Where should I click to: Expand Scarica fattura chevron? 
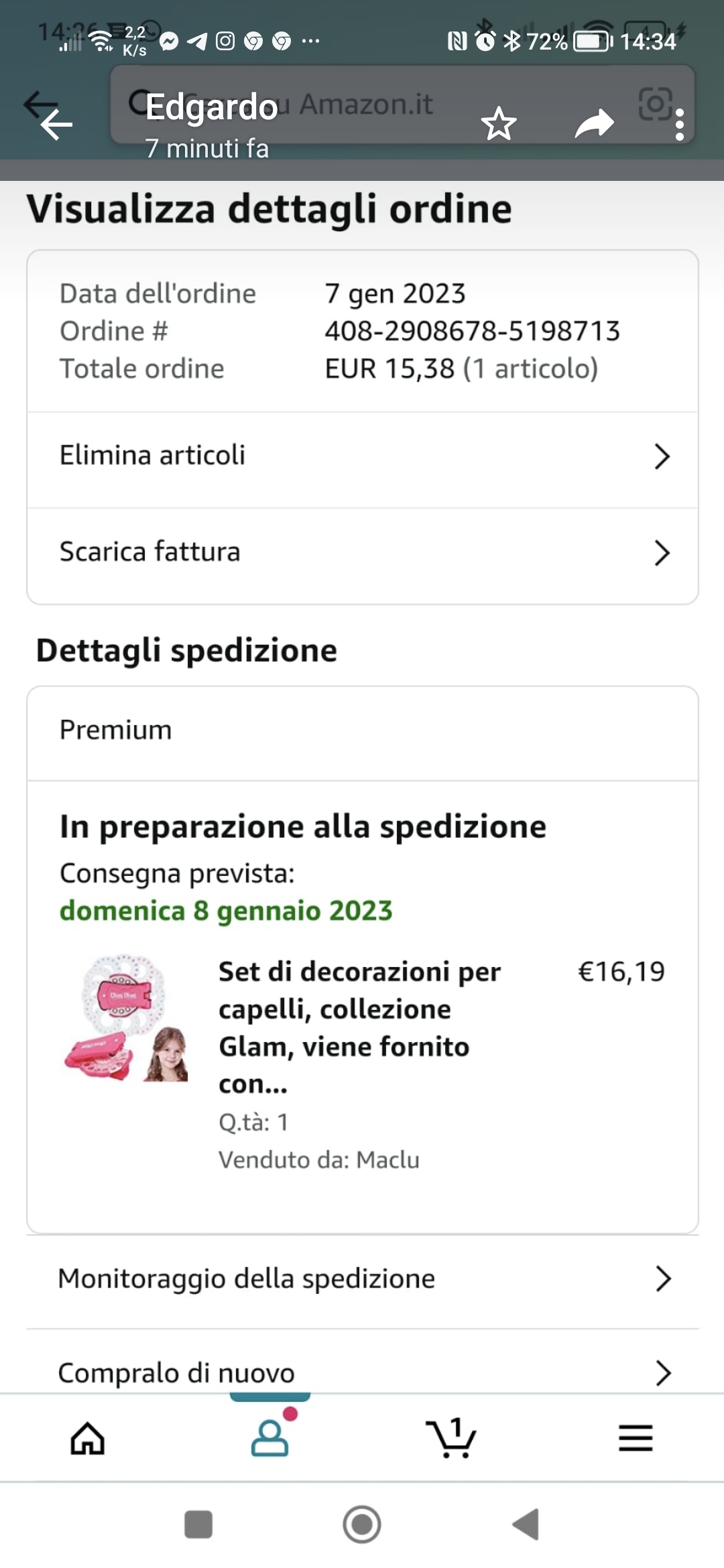(x=662, y=553)
